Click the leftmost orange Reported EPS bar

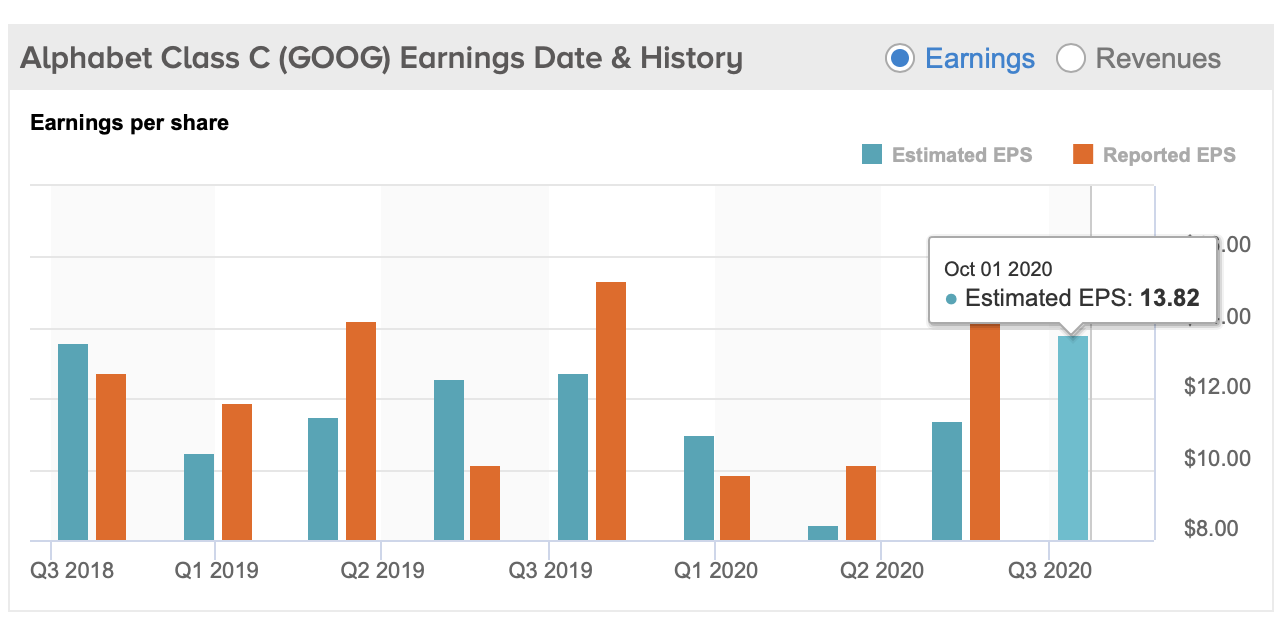pos(111,457)
